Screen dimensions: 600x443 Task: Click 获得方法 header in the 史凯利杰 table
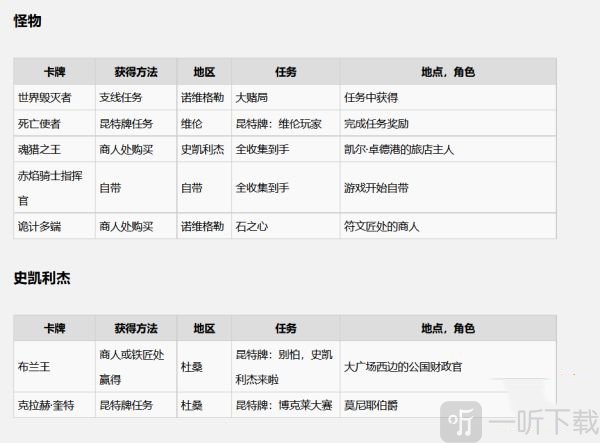[x=136, y=328]
